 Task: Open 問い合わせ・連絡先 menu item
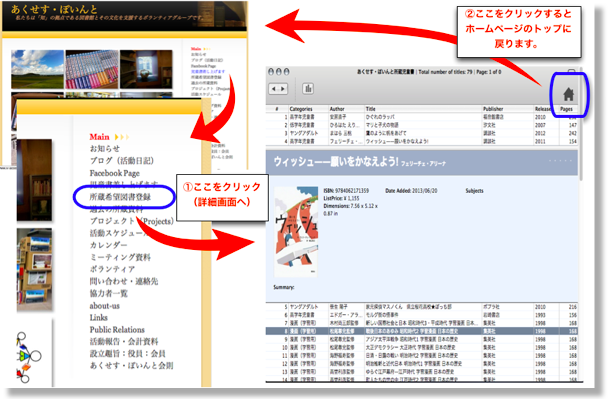click(x=124, y=281)
